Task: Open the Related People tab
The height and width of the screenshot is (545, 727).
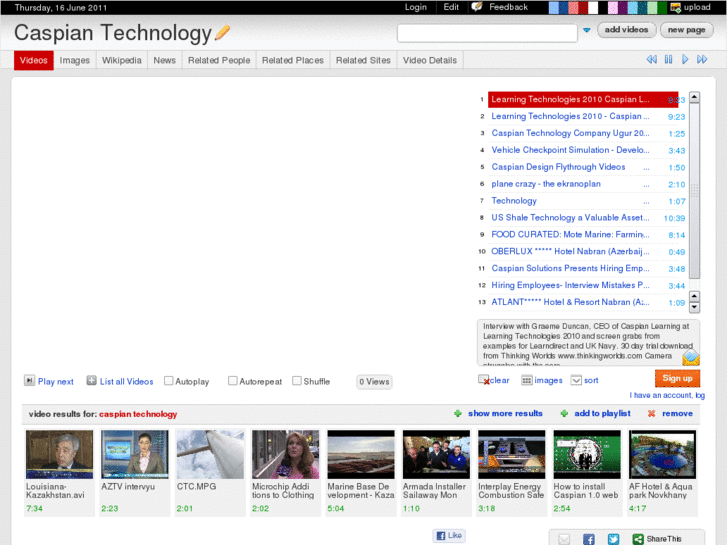Action: pos(219,60)
